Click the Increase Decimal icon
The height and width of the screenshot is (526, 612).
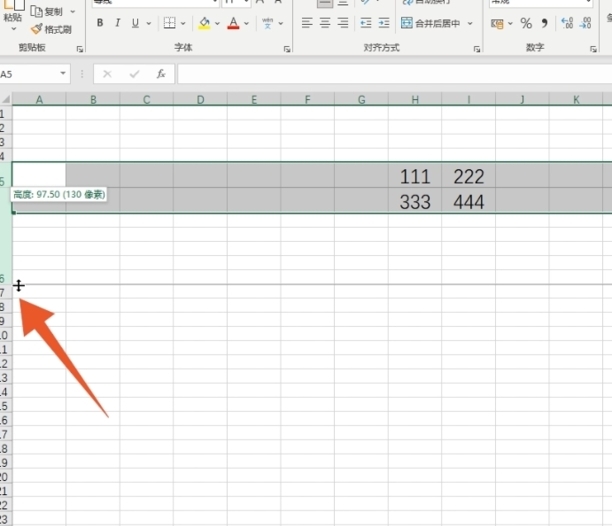(x=567, y=23)
